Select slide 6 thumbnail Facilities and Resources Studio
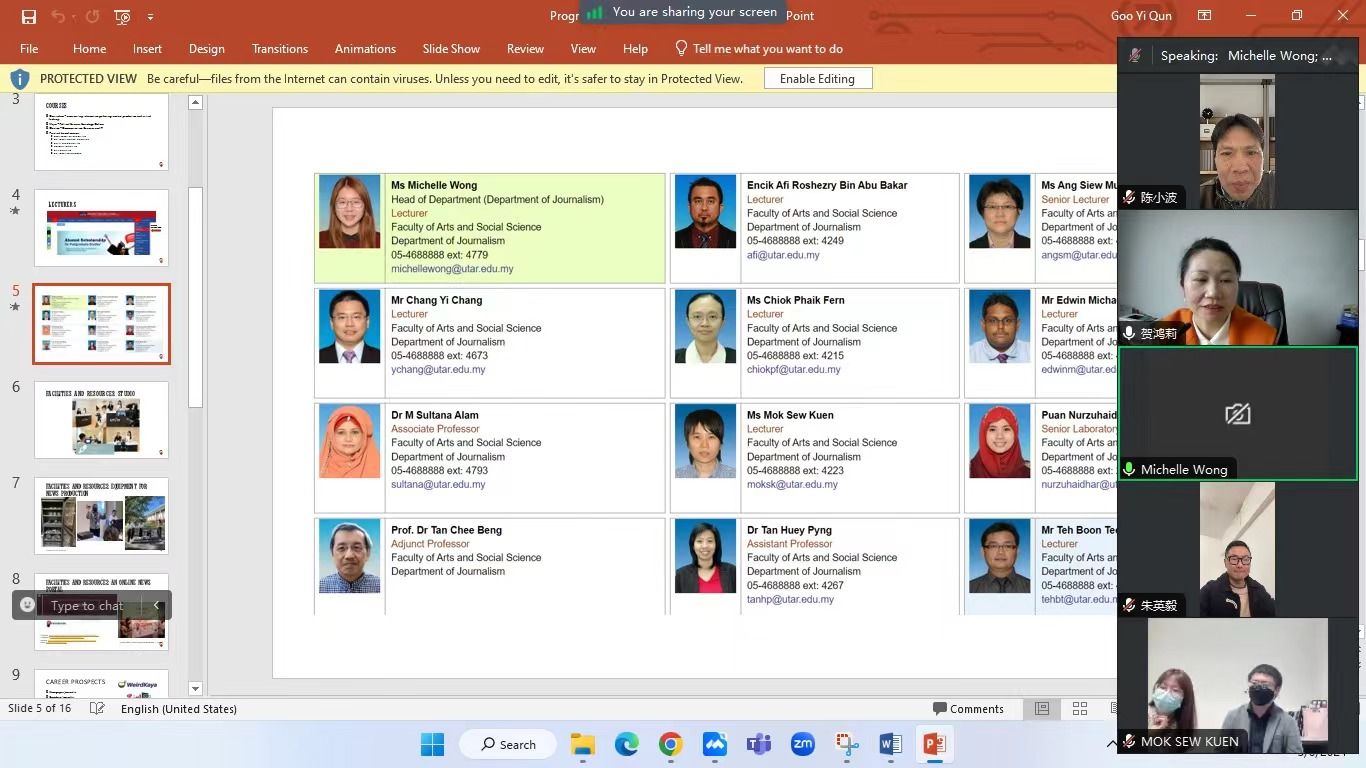 coord(101,419)
